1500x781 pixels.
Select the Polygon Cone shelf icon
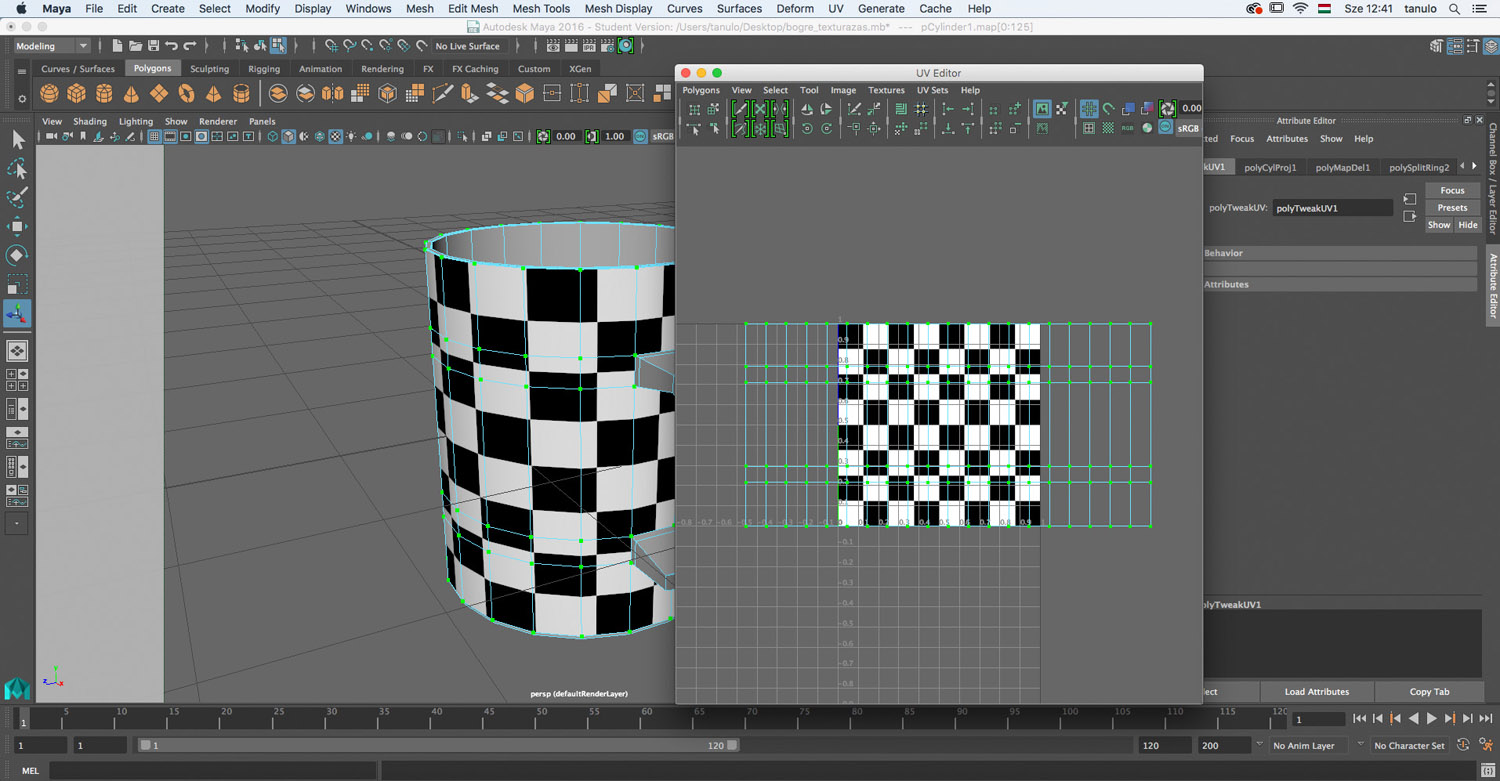pos(131,94)
